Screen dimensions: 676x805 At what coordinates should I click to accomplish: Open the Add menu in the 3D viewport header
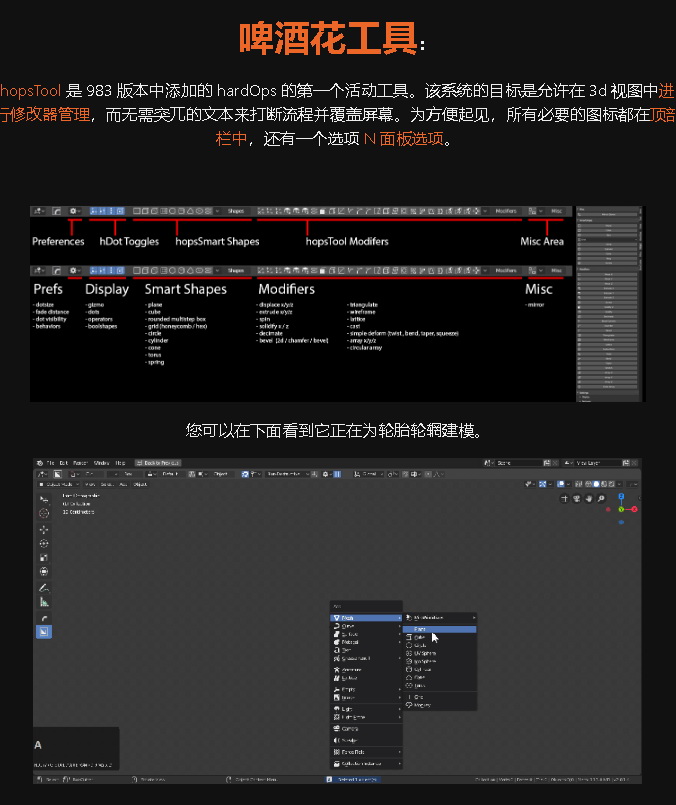tap(123, 484)
